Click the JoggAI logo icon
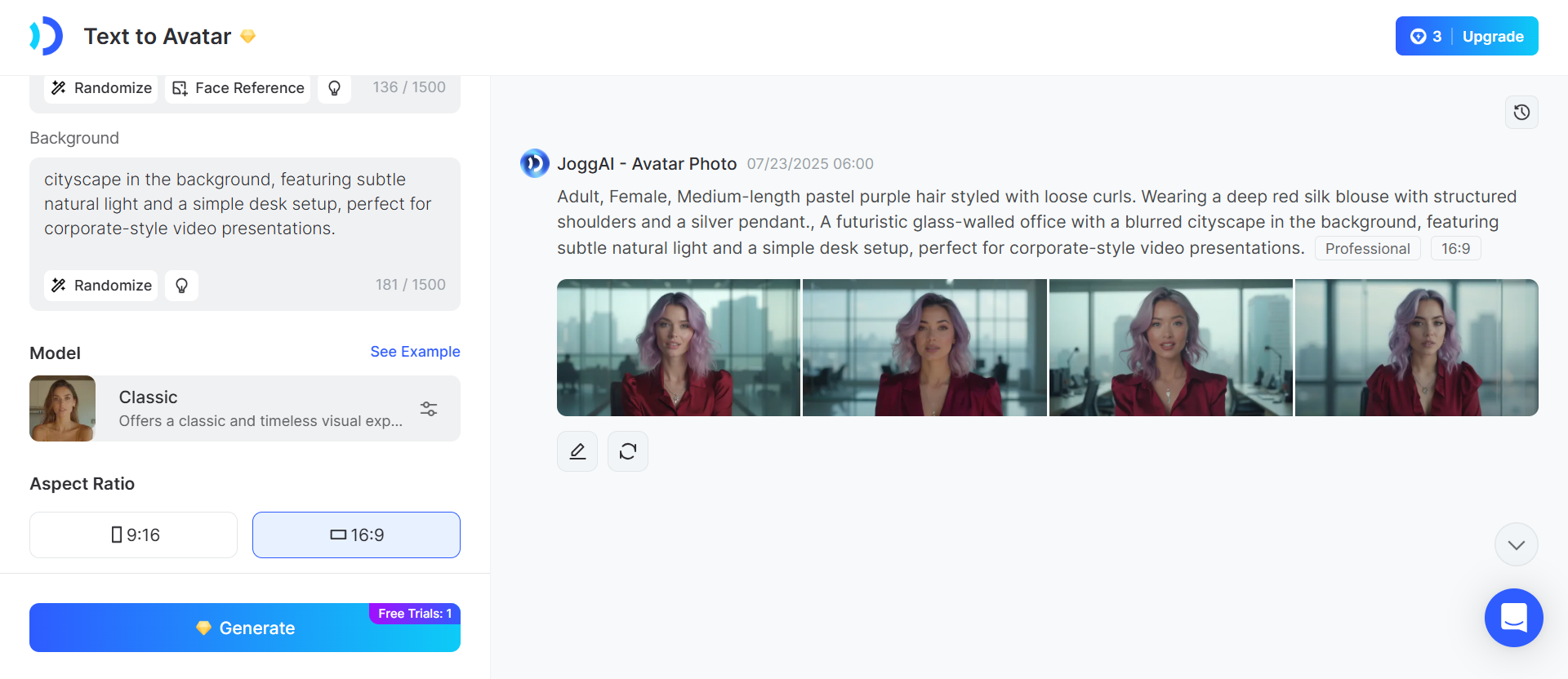Viewport: 1568px width, 679px height. point(47,36)
